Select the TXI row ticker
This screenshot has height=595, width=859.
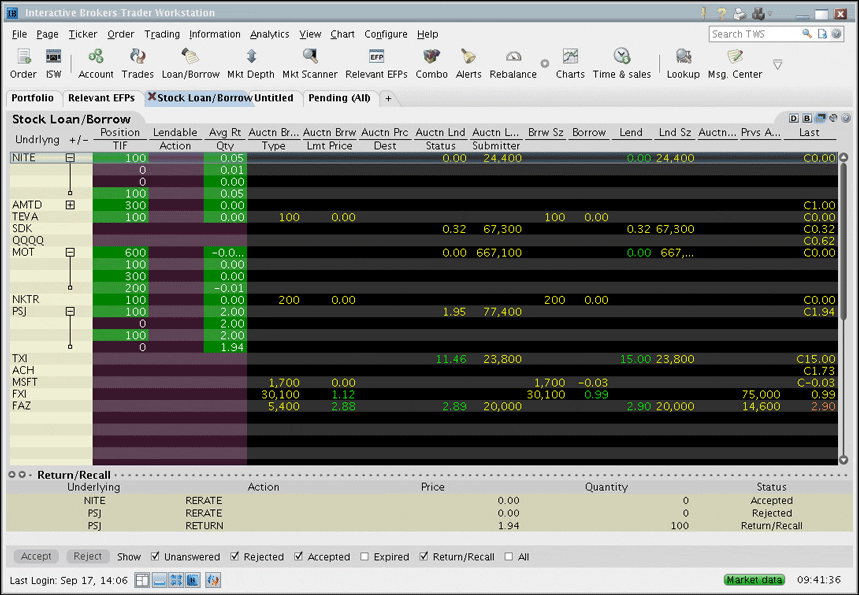tap(20, 359)
